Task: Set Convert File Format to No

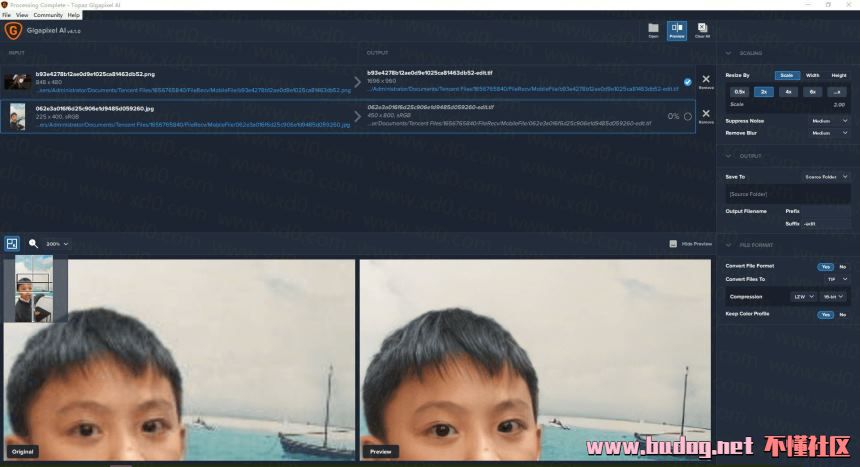Action: coord(842,267)
